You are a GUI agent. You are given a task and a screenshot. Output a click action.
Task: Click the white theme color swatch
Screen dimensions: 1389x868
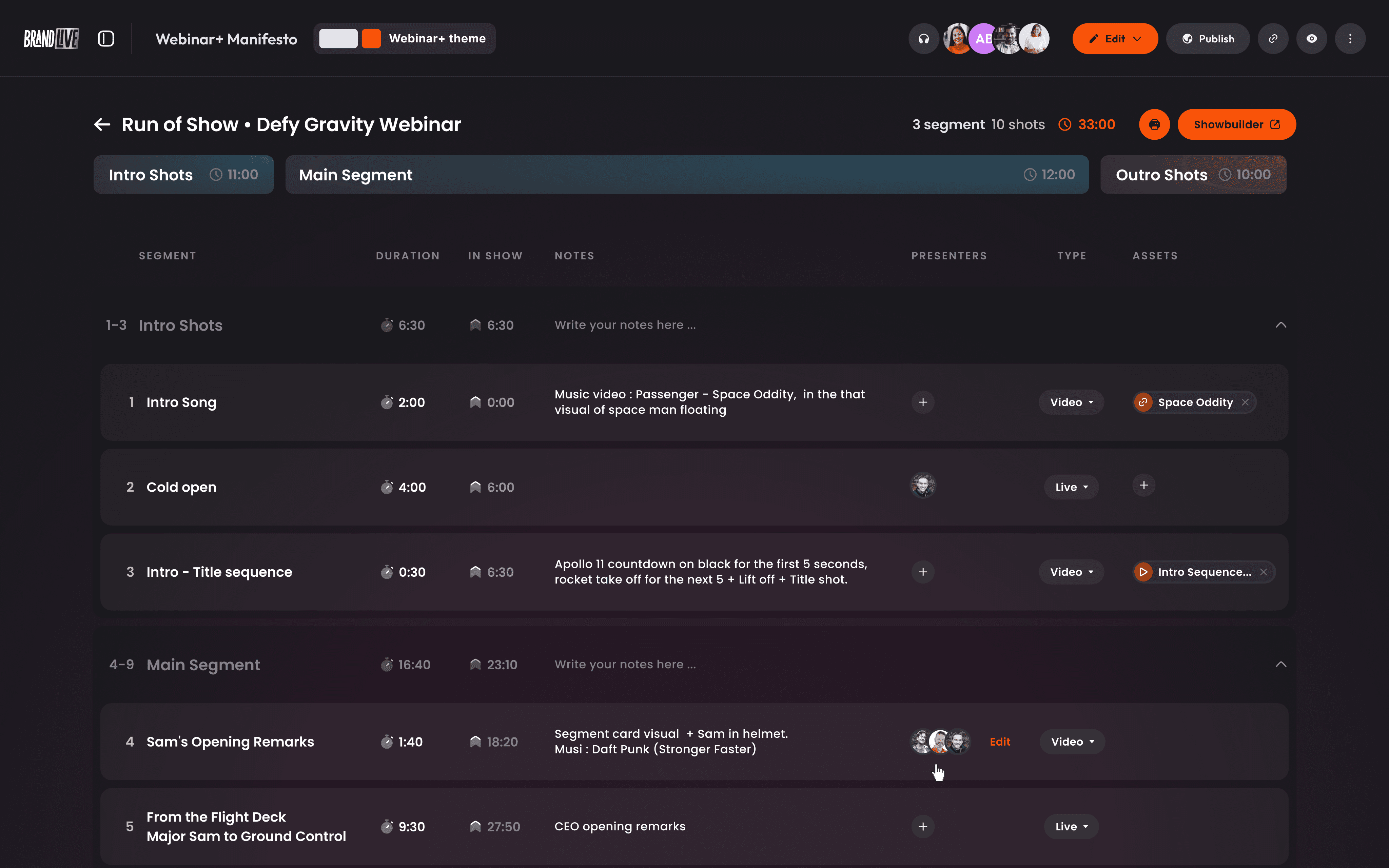338,38
